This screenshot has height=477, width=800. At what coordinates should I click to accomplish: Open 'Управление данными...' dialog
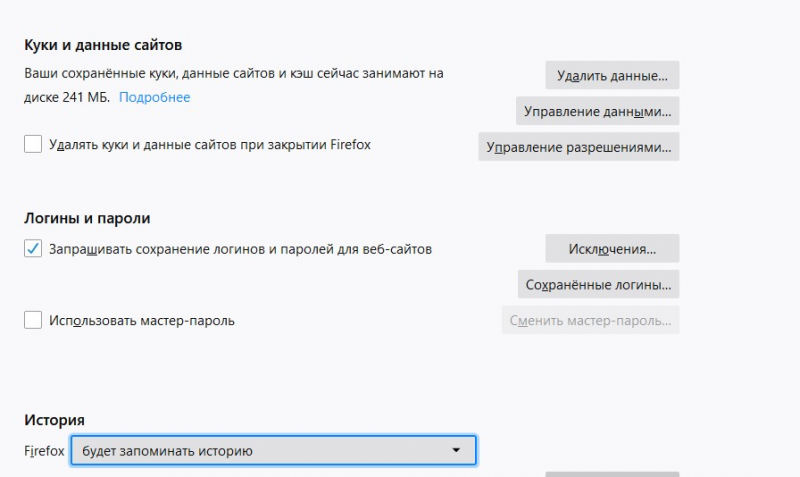pos(598,110)
